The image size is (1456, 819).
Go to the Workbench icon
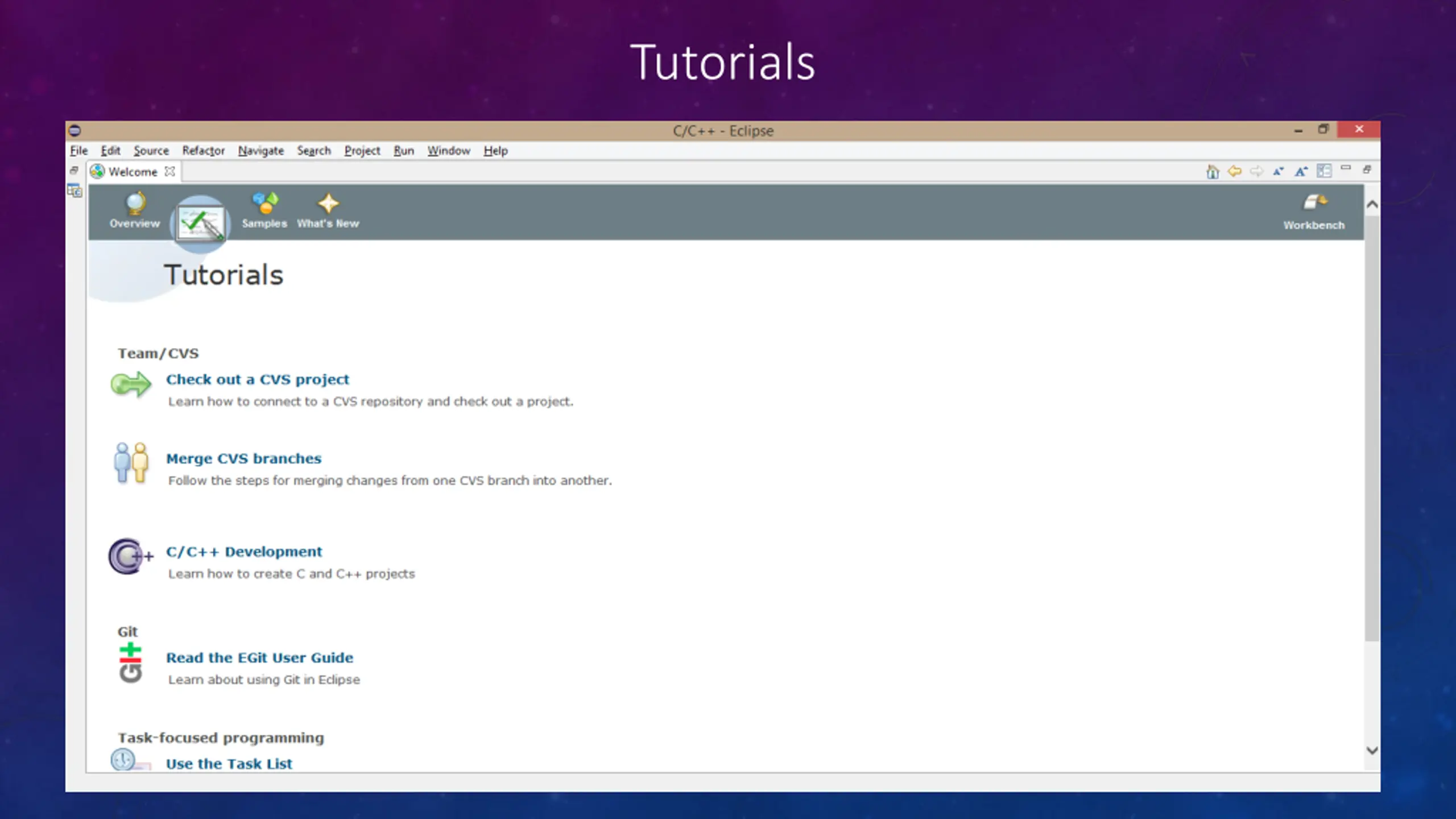[x=1315, y=202]
